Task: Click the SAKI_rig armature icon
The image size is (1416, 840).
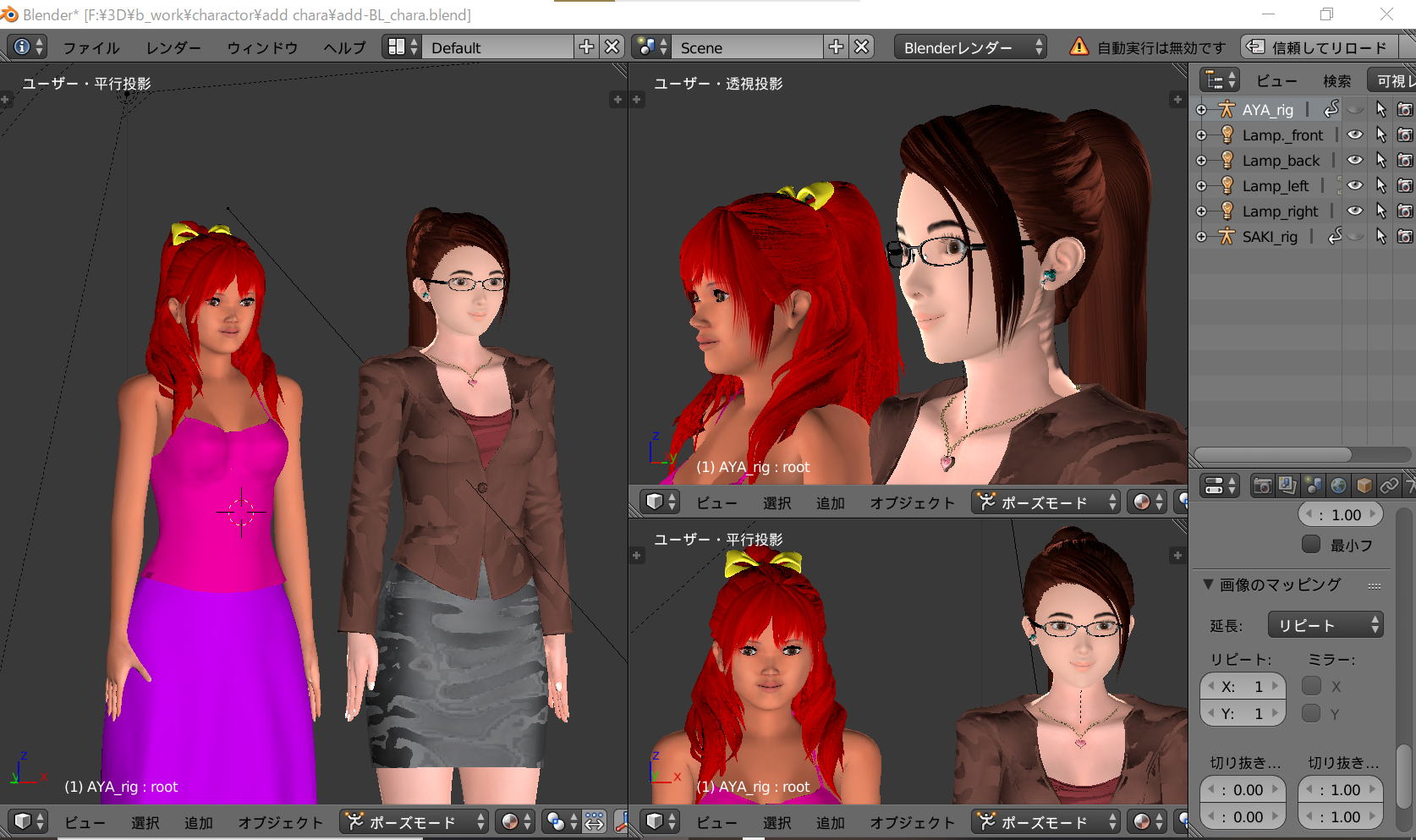Action: click(1227, 237)
